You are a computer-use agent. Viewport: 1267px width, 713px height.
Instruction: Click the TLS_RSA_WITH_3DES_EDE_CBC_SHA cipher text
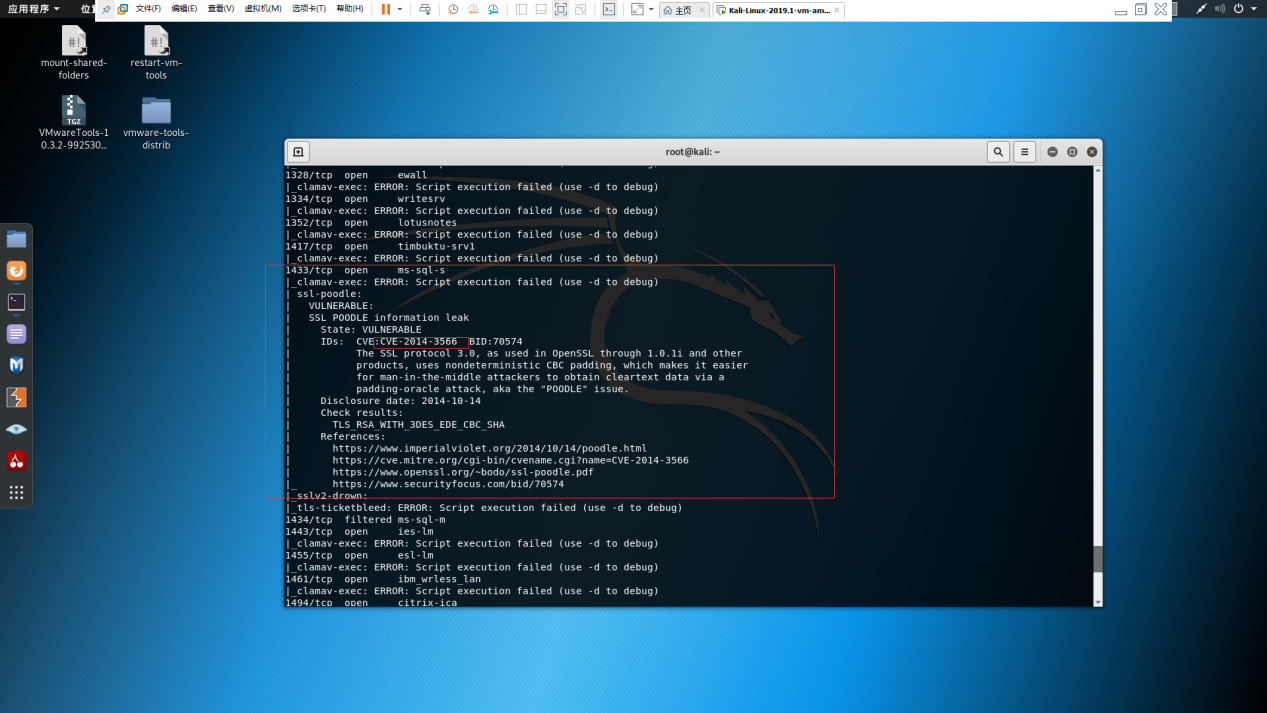pos(418,425)
